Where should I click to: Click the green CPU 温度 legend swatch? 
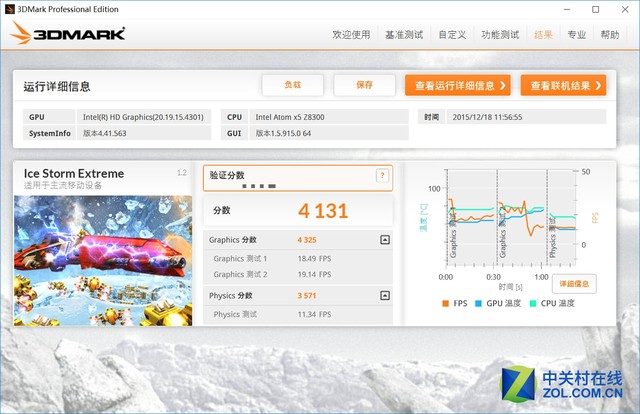click(x=533, y=303)
